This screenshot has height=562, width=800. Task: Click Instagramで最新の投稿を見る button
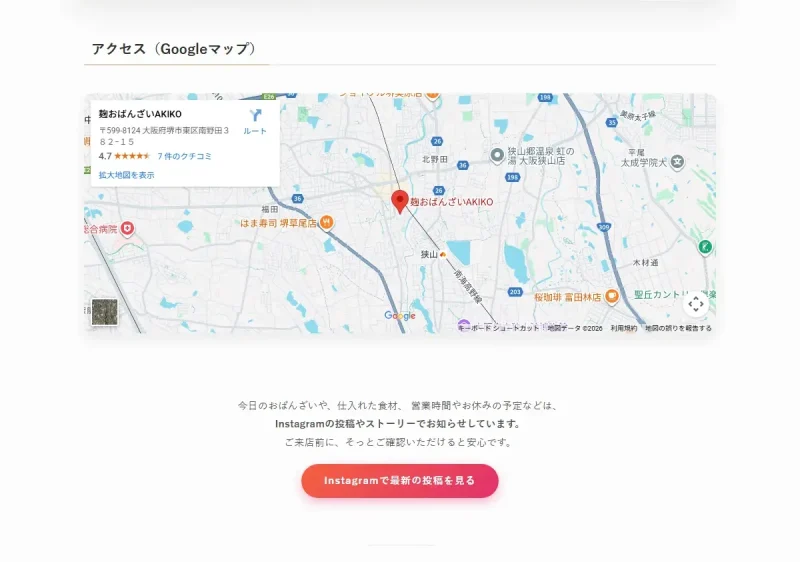click(399, 480)
